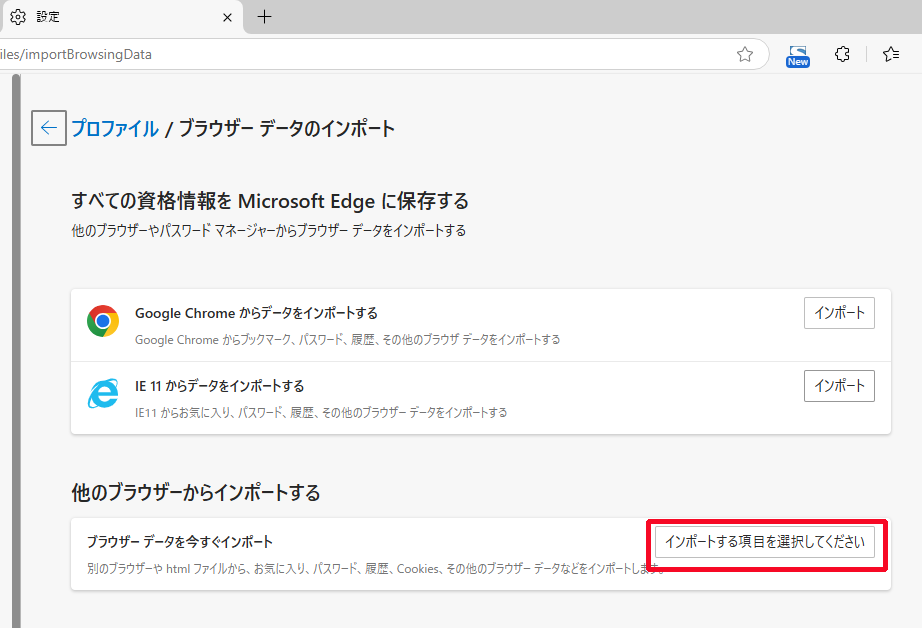Open the New feature toolbar icon
The image size is (922, 628).
(x=797, y=56)
